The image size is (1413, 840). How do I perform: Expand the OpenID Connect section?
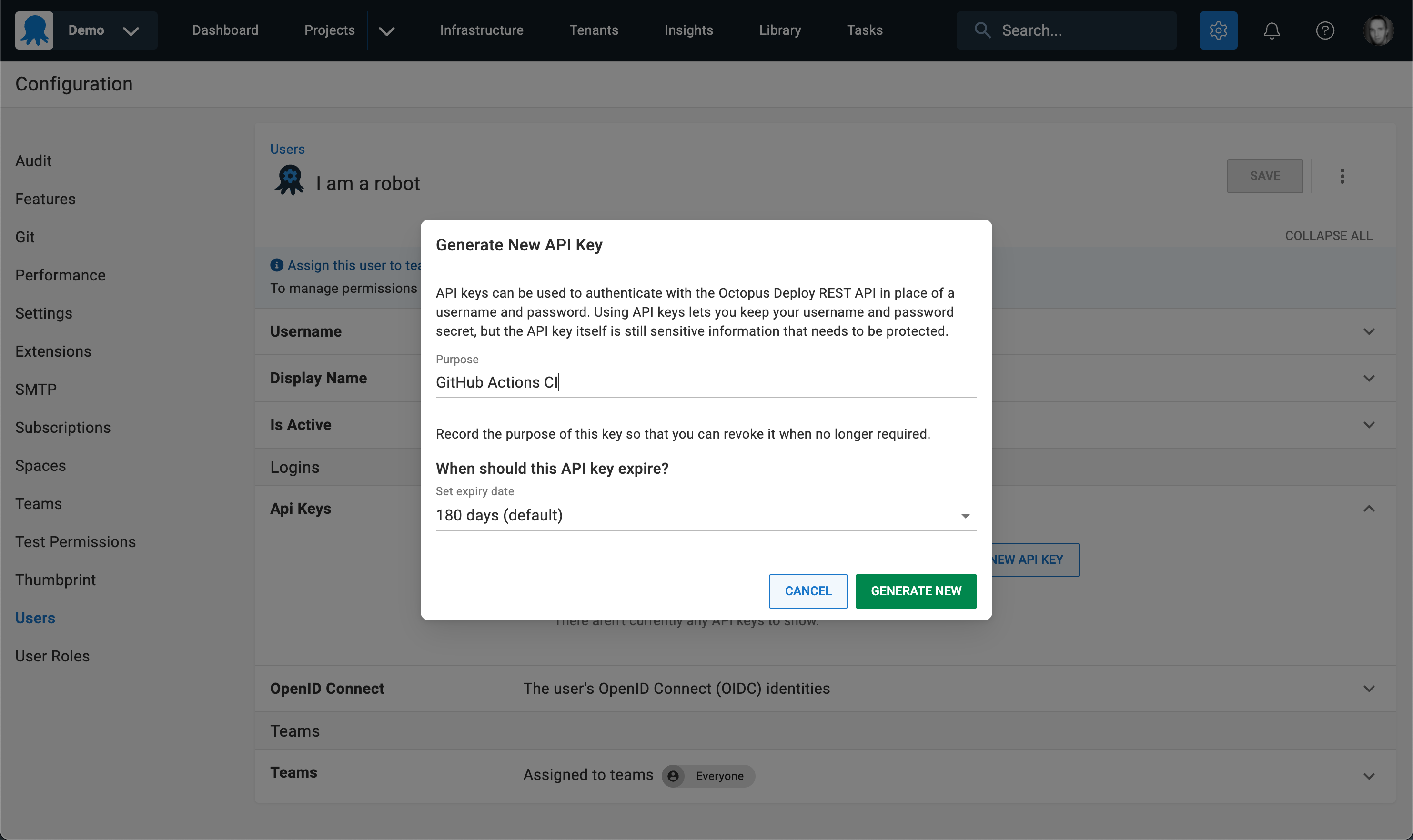pos(1370,688)
